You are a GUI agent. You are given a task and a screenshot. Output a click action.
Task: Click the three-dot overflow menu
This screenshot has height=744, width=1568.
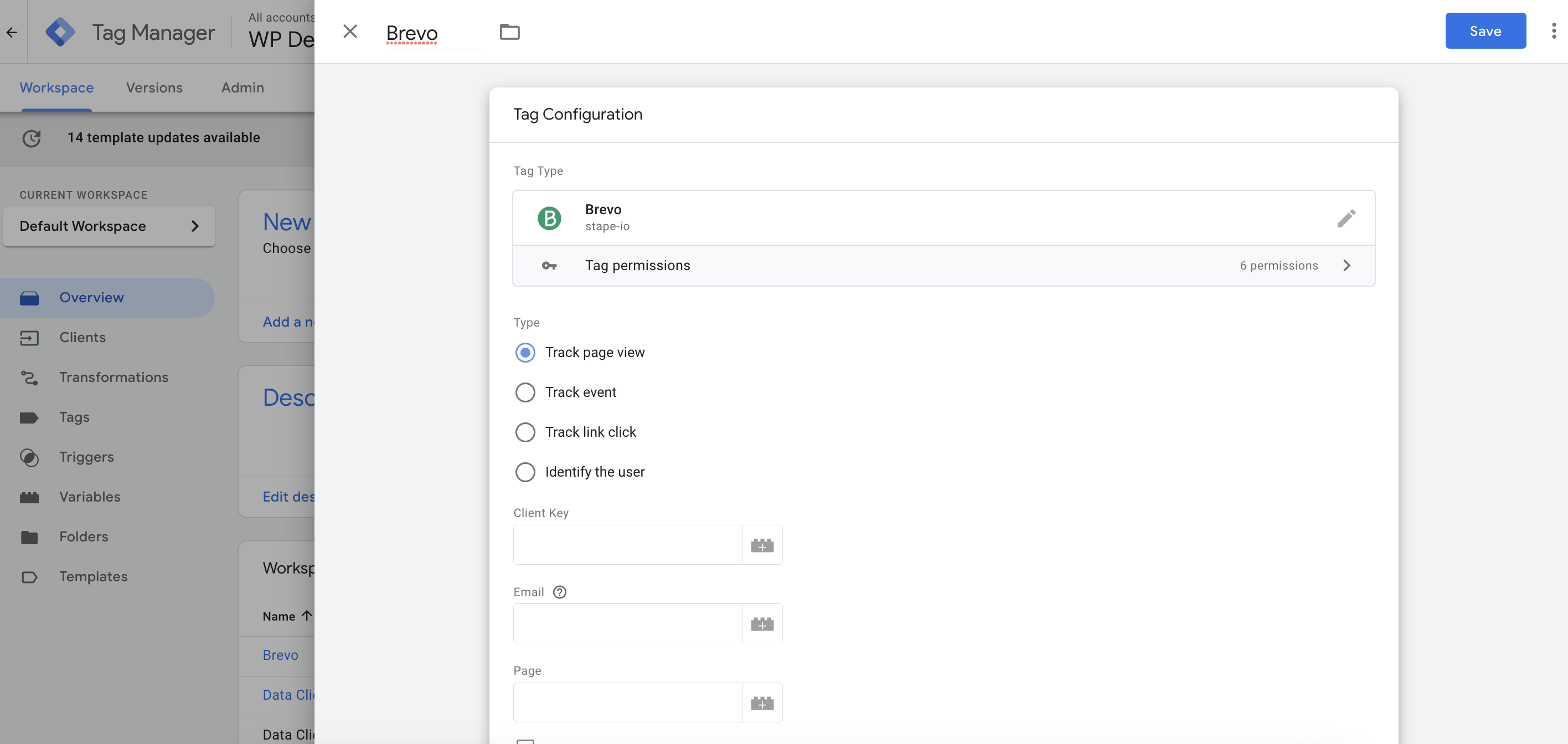click(x=1552, y=30)
